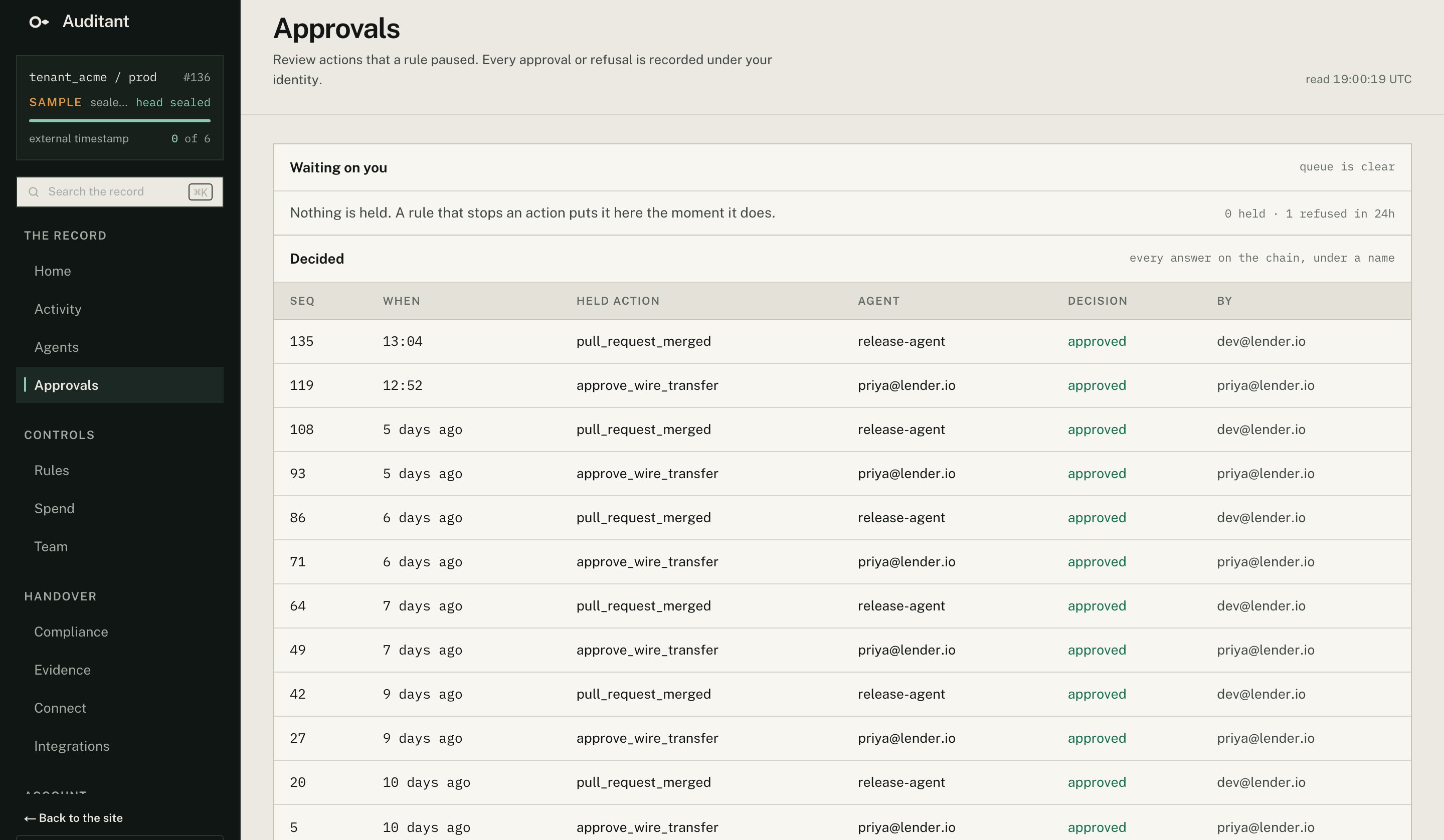This screenshot has height=840, width=1444.
Task: Click priya@lender.io agent in row 49
Action: coord(907,651)
